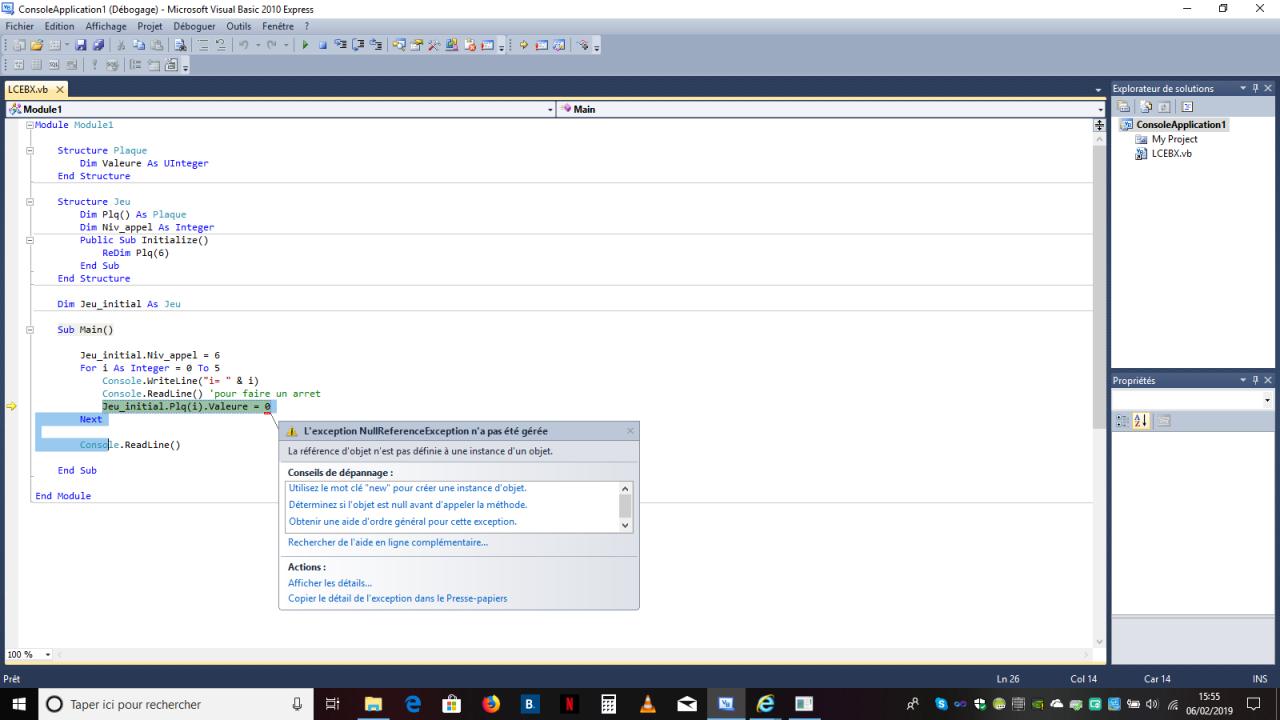Click the Undo arrow in the toolbar

[245, 45]
